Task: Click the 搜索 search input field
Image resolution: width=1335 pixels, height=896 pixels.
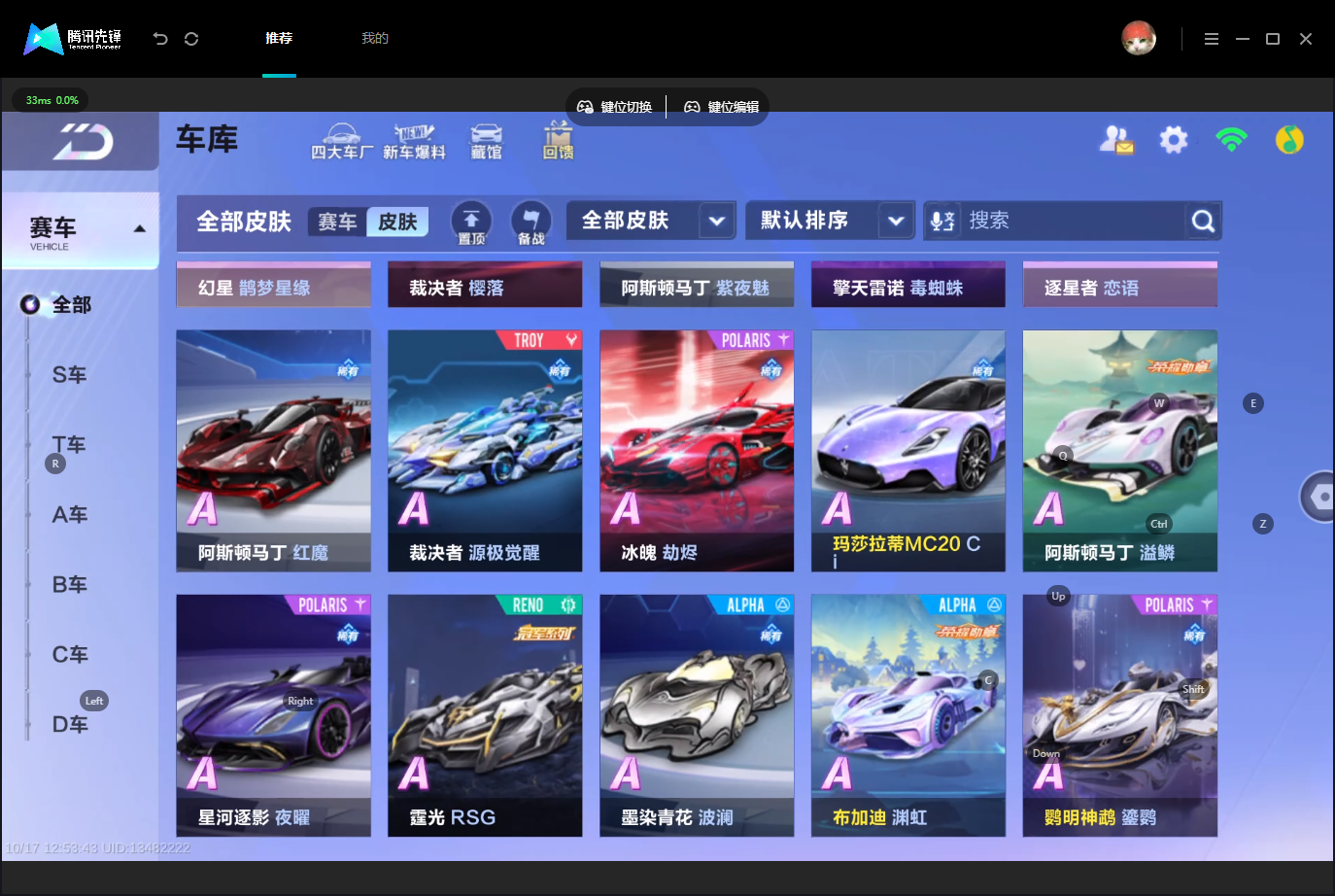Action: (x=1074, y=222)
